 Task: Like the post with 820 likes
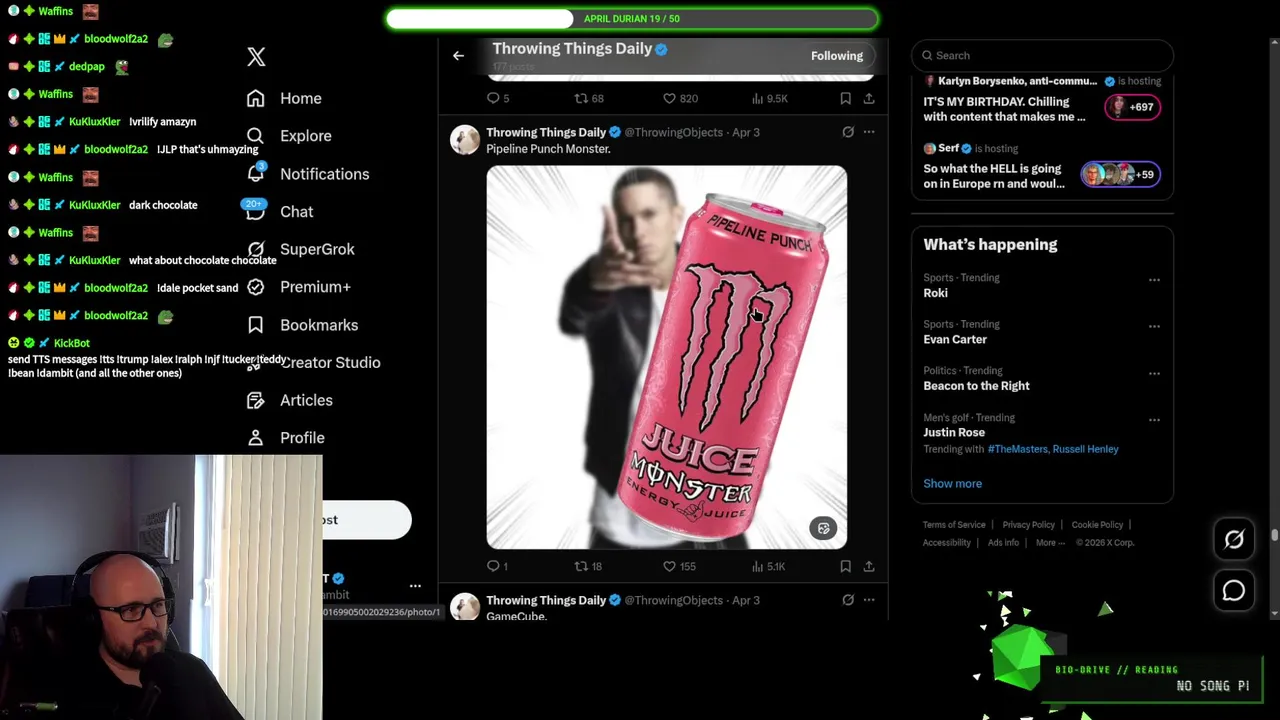coord(669,98)
